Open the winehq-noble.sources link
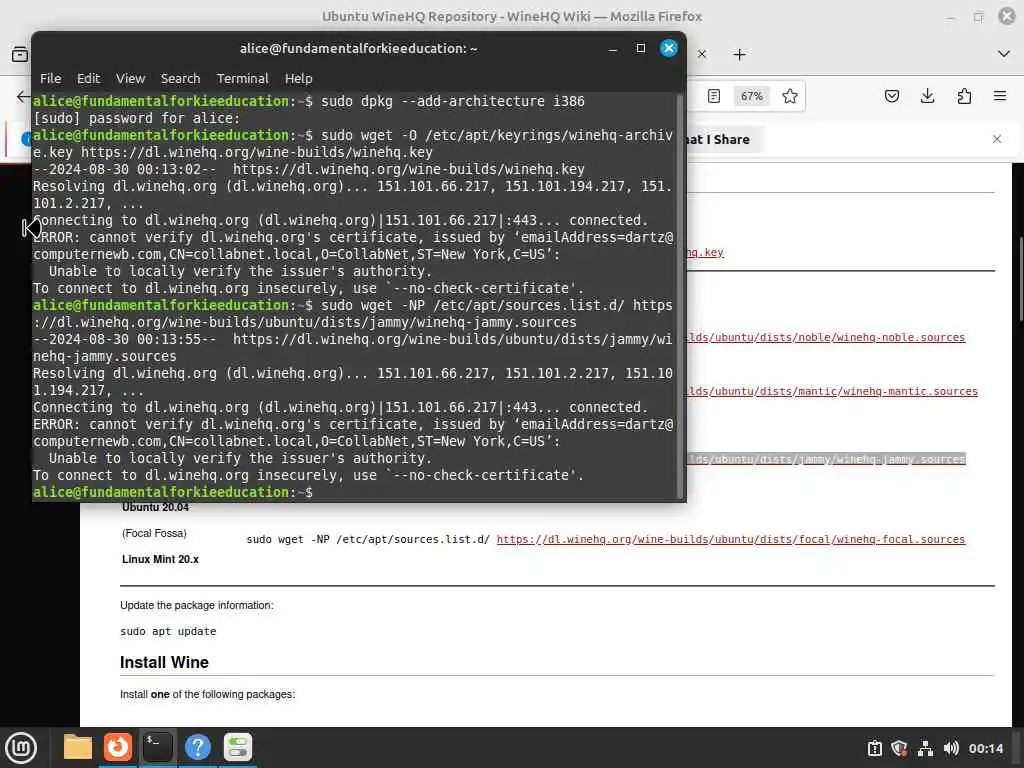 tap(825, 338)
